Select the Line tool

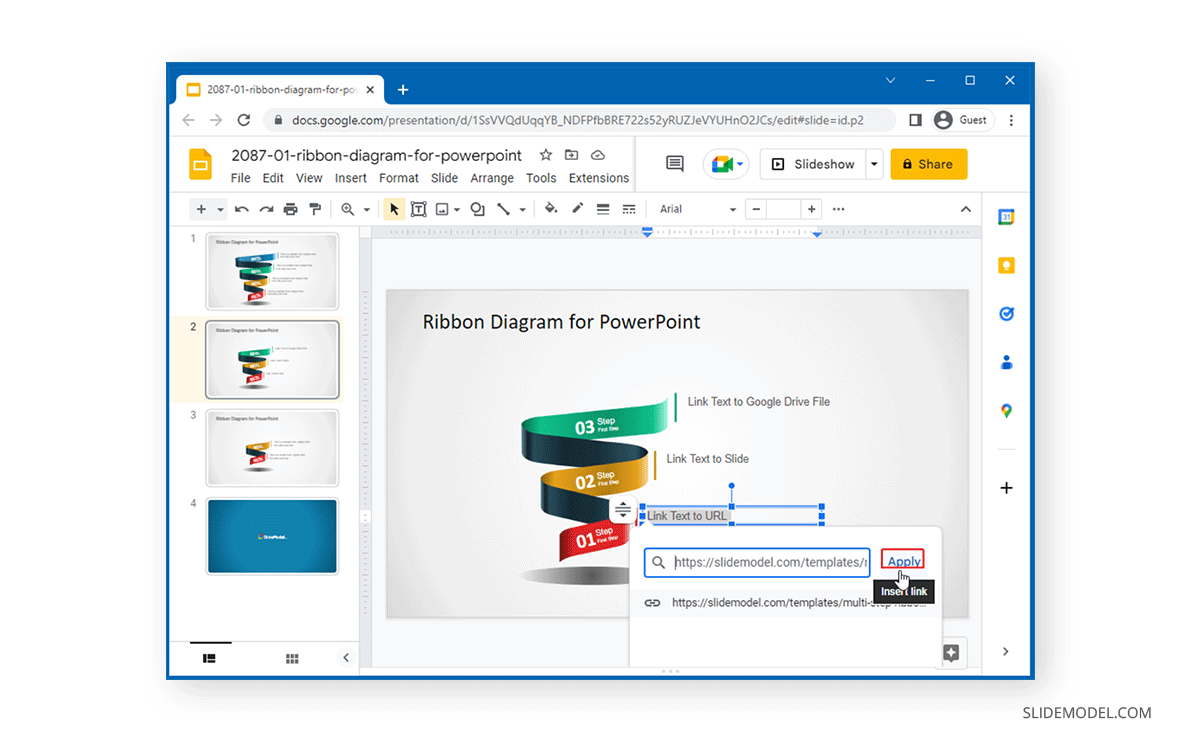[x=503, y=209]
